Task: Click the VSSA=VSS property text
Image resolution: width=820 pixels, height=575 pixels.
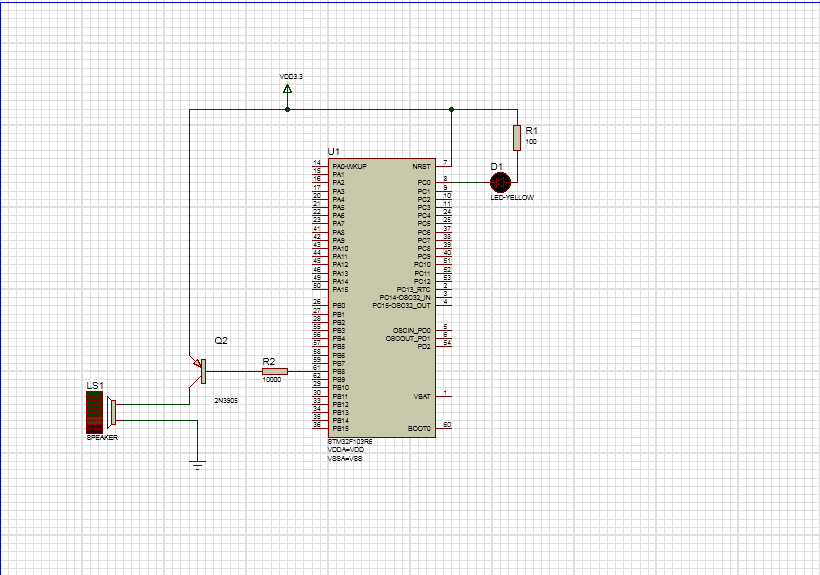Action: click(x=345, y=458)
